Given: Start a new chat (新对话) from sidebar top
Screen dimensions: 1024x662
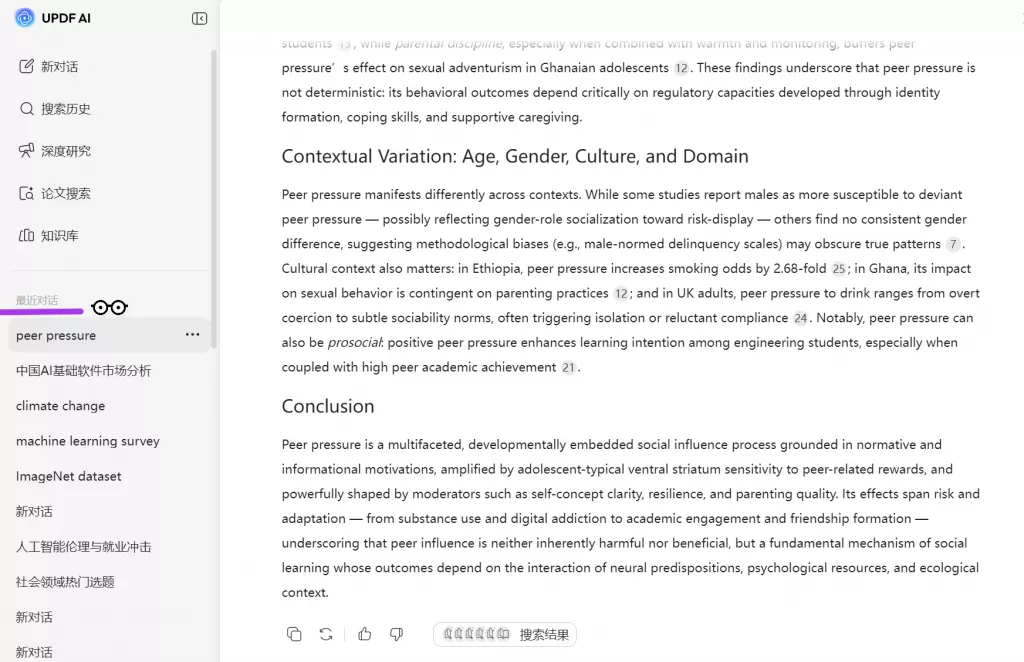Looking at the screenshot, I should pyautogui.click(x=59, y=67).
